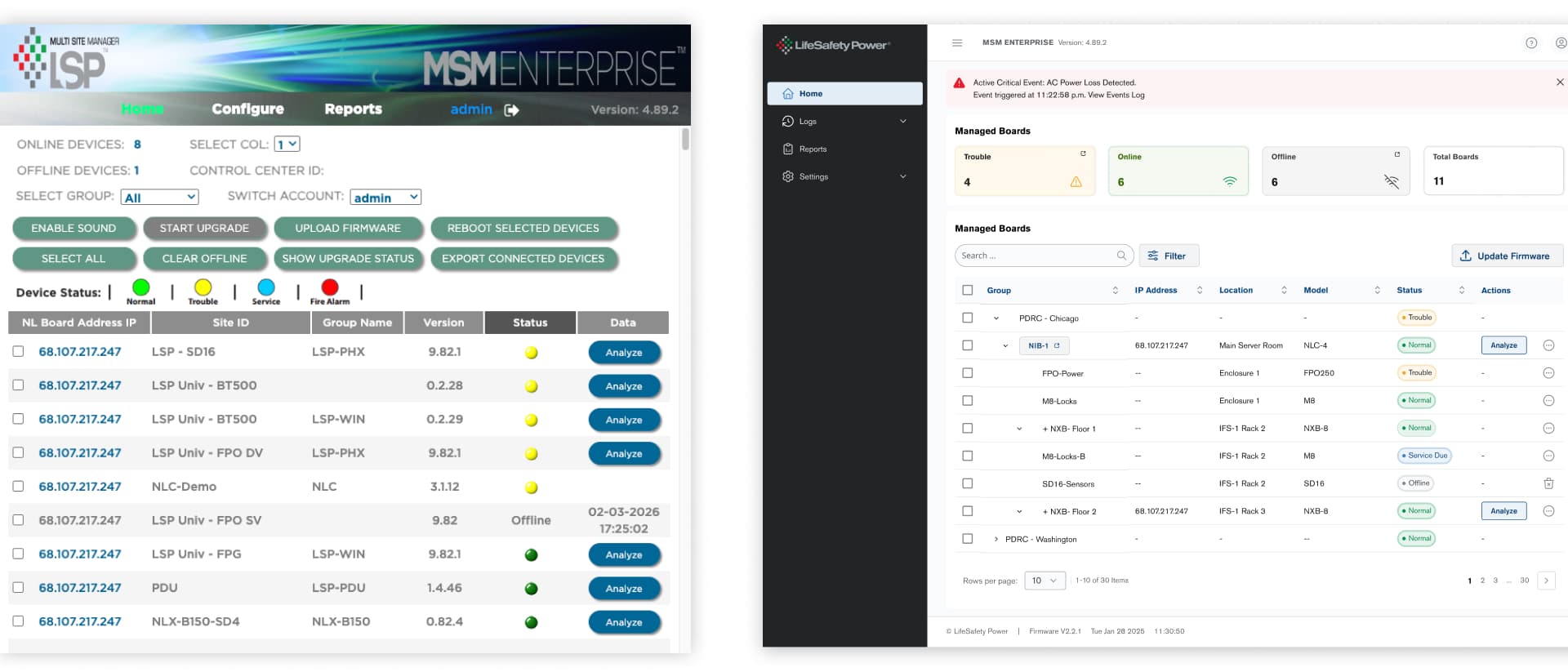Open the Offline card external link icon
The height and width of the screenshot is (672, 1568).
(x=1396, y=154)
